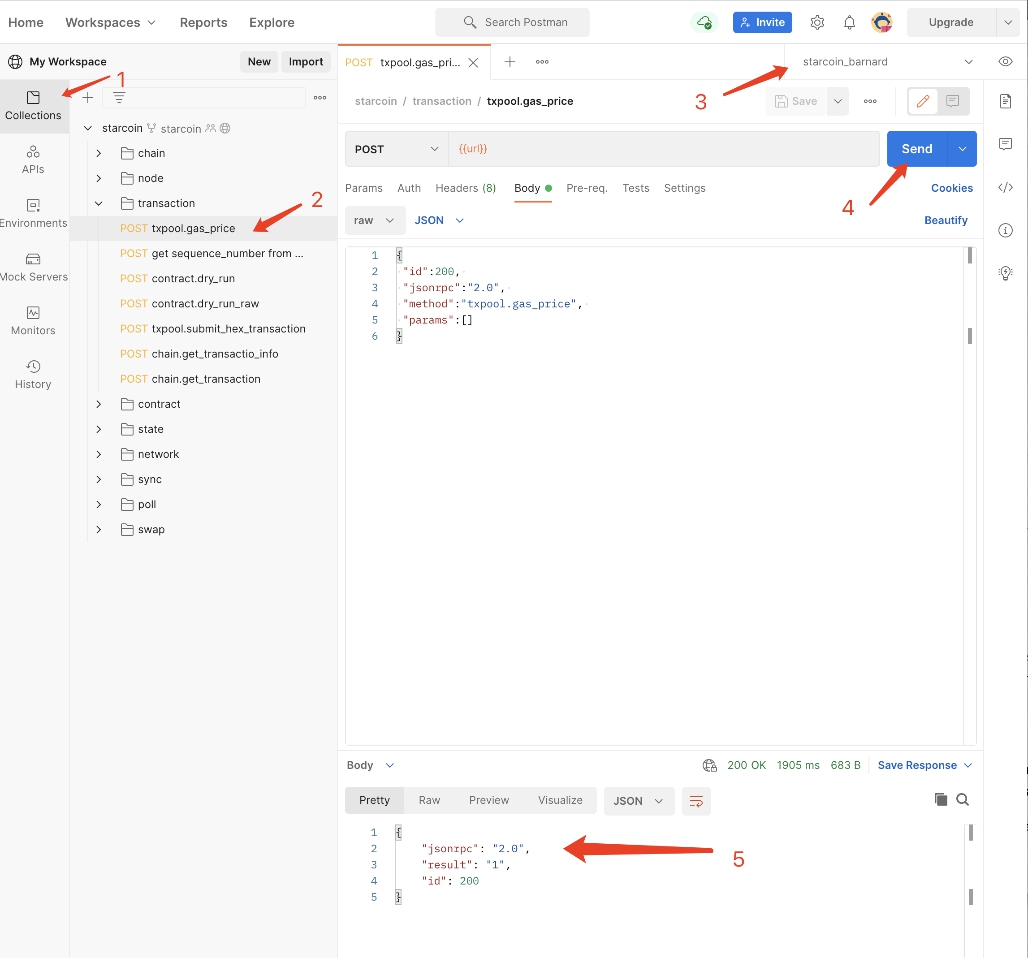This screenshot has width=1028, height=958.
Task: Click the user avatar icon
Action: point(882,22)
